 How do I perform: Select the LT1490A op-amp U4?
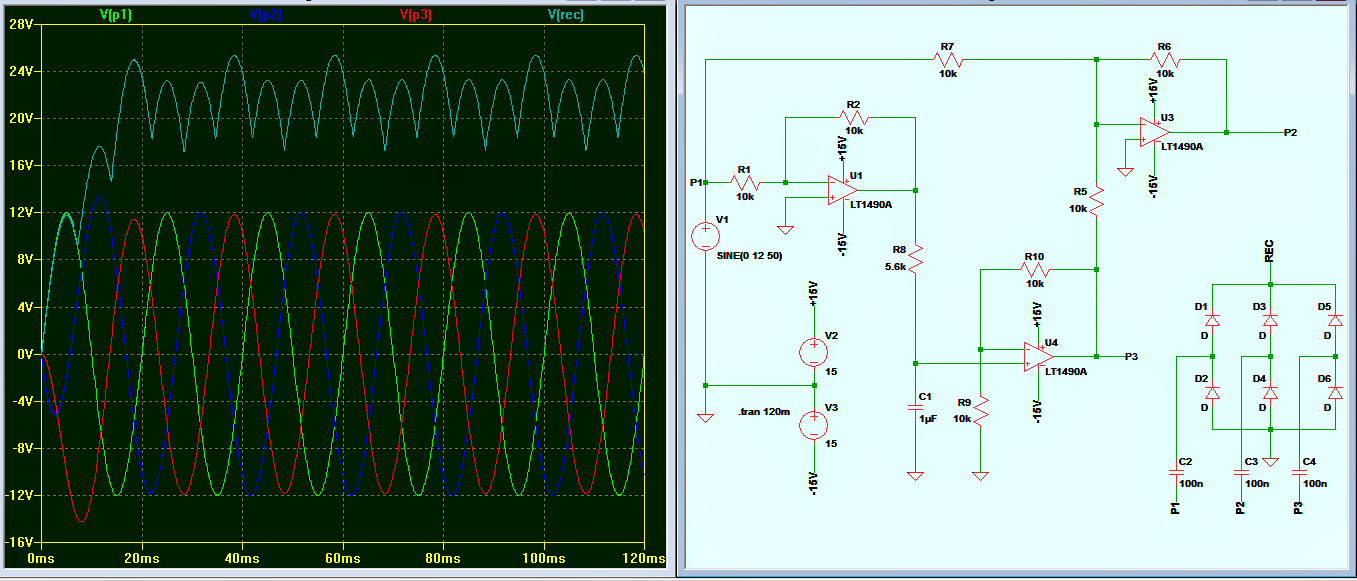click(1037, 355)
